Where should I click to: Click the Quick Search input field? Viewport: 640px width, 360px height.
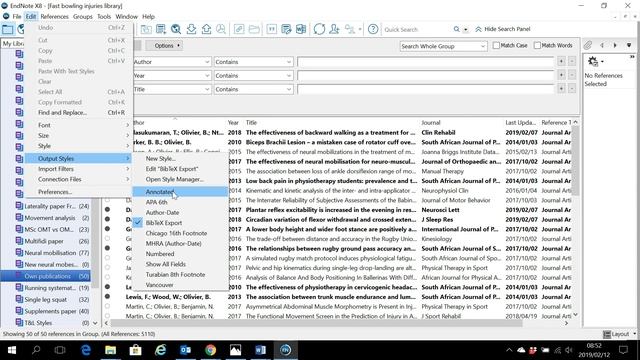417,29
